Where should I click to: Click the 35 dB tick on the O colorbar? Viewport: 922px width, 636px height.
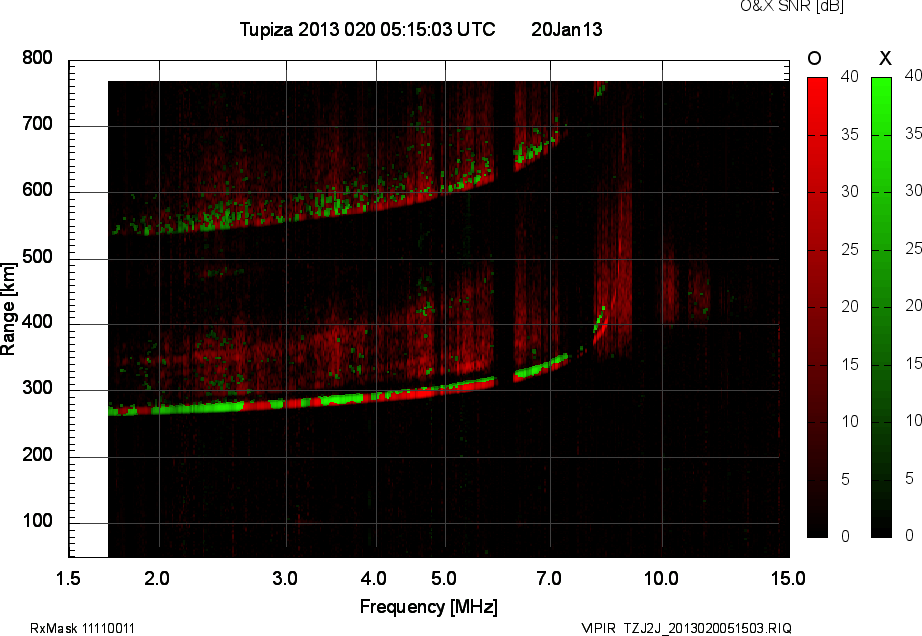[850, 134]
